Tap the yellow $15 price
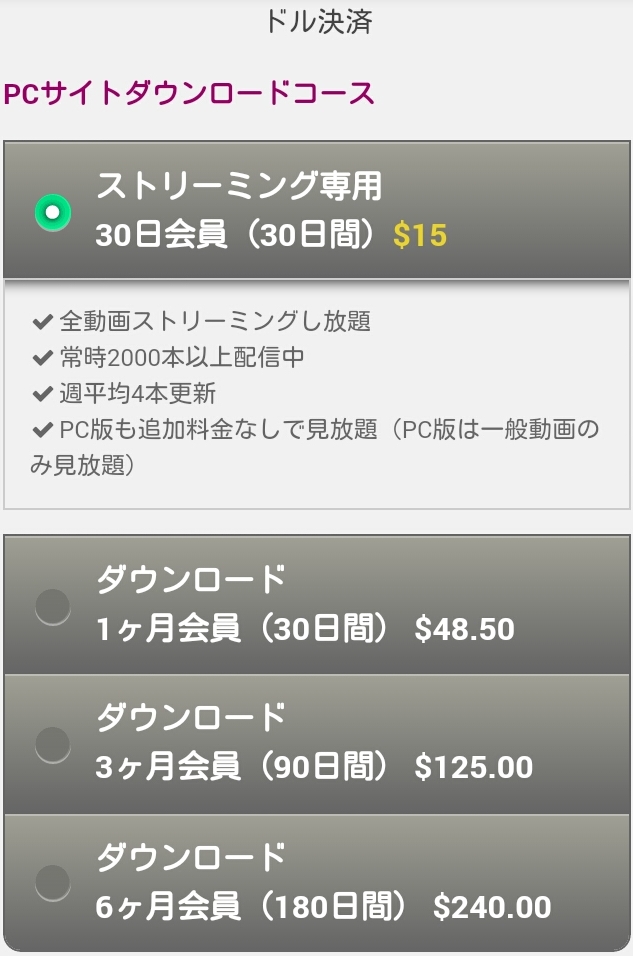 click(420, 236)
